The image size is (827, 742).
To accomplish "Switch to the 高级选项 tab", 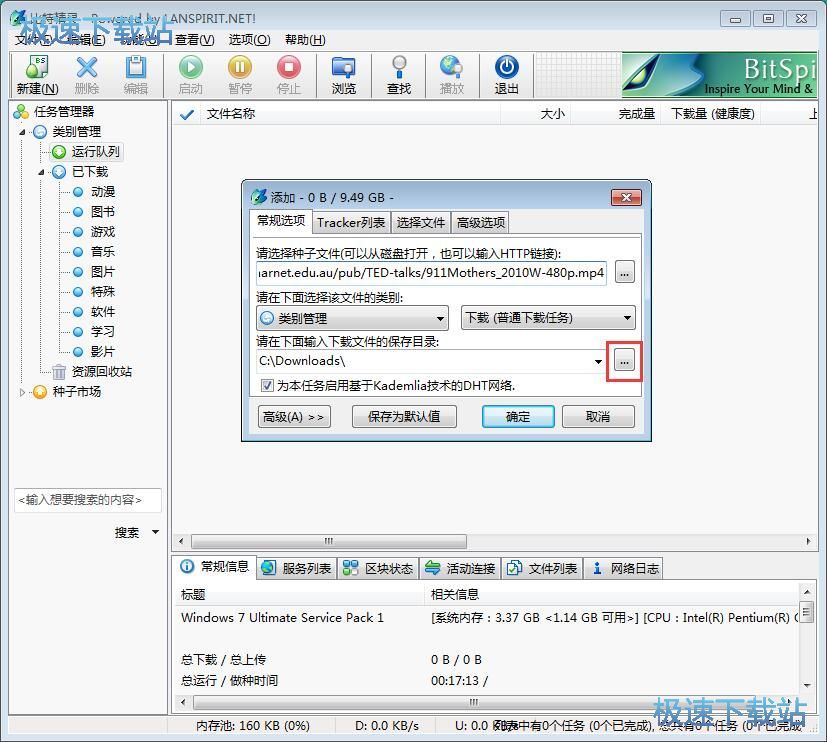I will [480, 223].
